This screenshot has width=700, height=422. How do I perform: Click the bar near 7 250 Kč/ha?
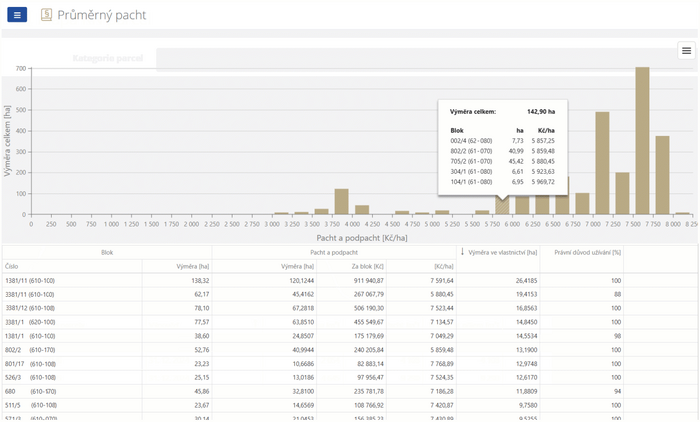pyautogui.click(x=622, y=194)
